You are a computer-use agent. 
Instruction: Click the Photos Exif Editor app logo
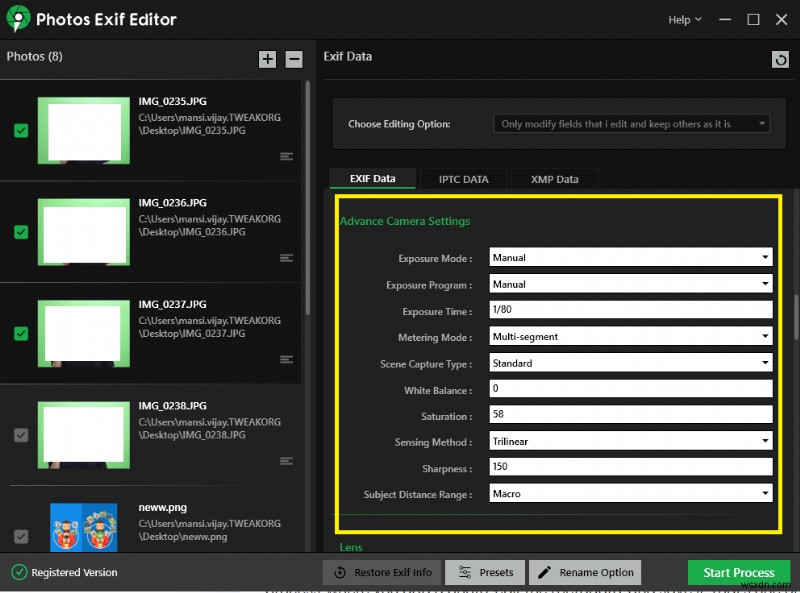19,19
